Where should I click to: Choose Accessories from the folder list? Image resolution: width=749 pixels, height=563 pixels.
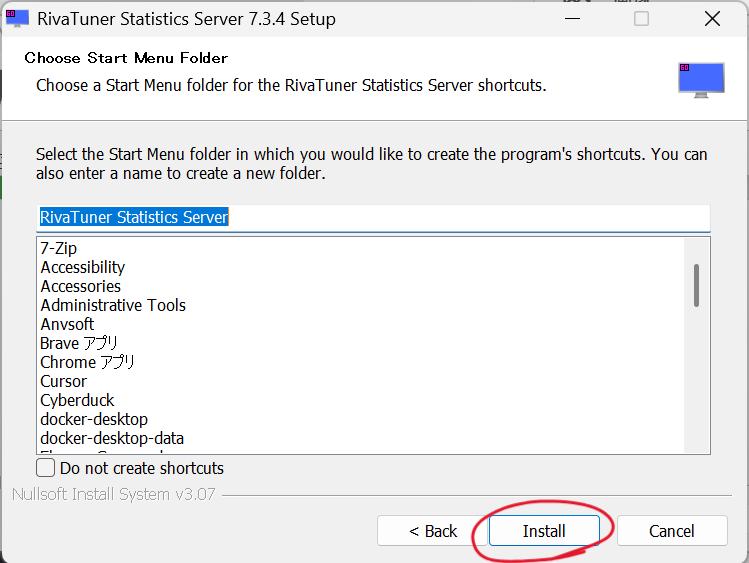(81, 286)
